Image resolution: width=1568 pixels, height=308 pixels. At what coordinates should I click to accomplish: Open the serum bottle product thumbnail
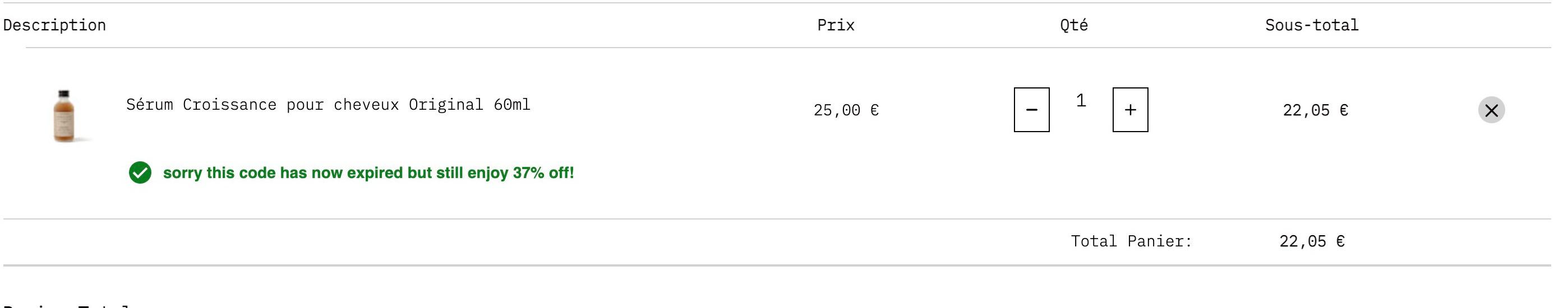pos(64,116)
